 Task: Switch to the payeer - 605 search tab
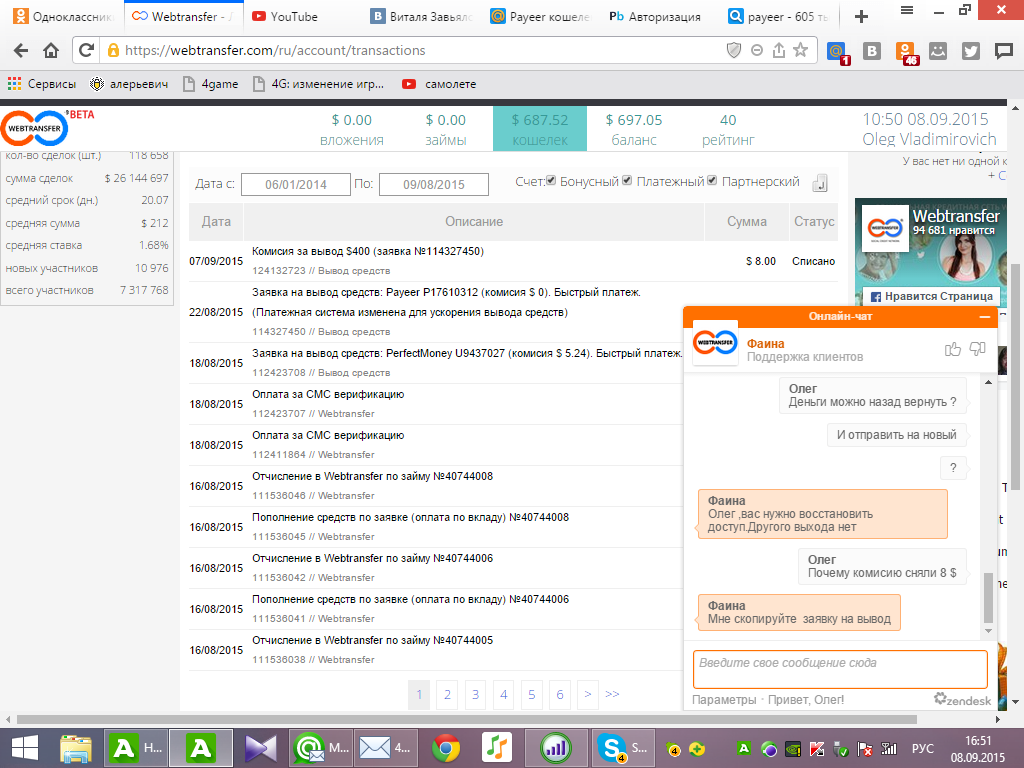point(778,16)
